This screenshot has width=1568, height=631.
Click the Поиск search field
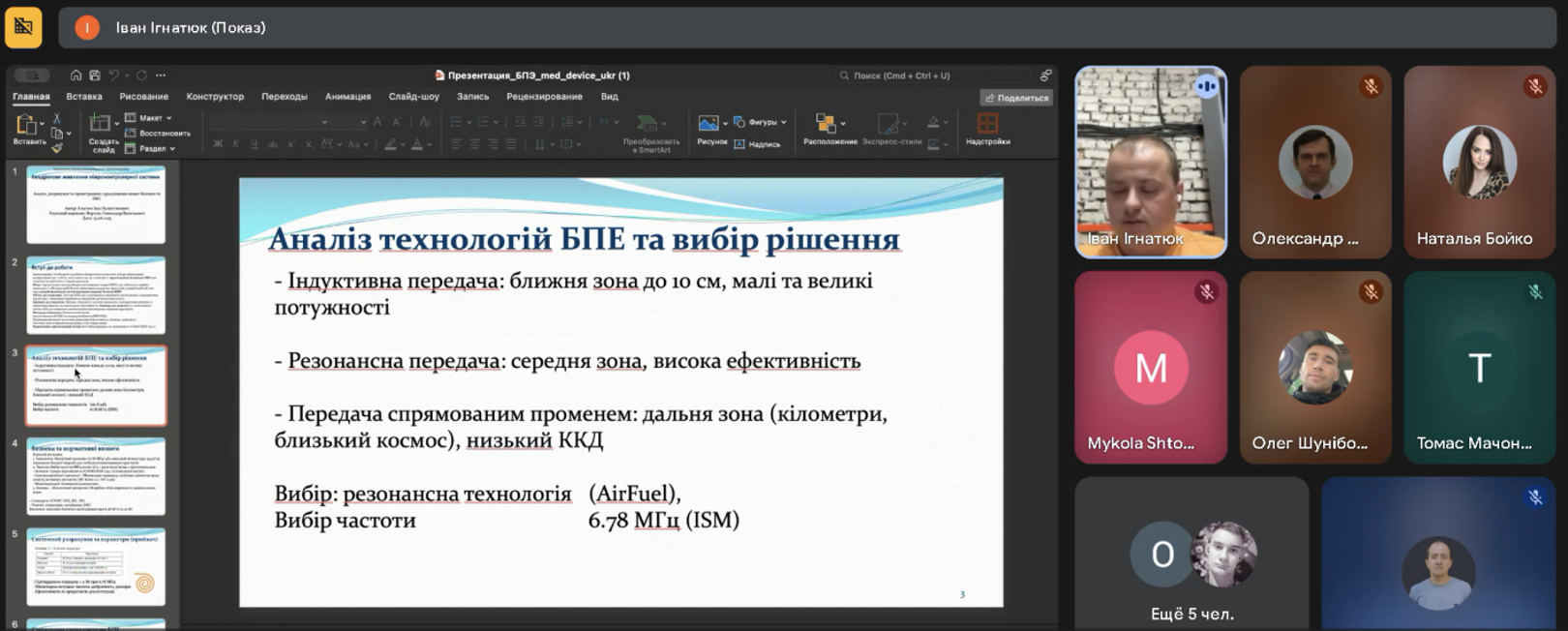pos(901,75)
